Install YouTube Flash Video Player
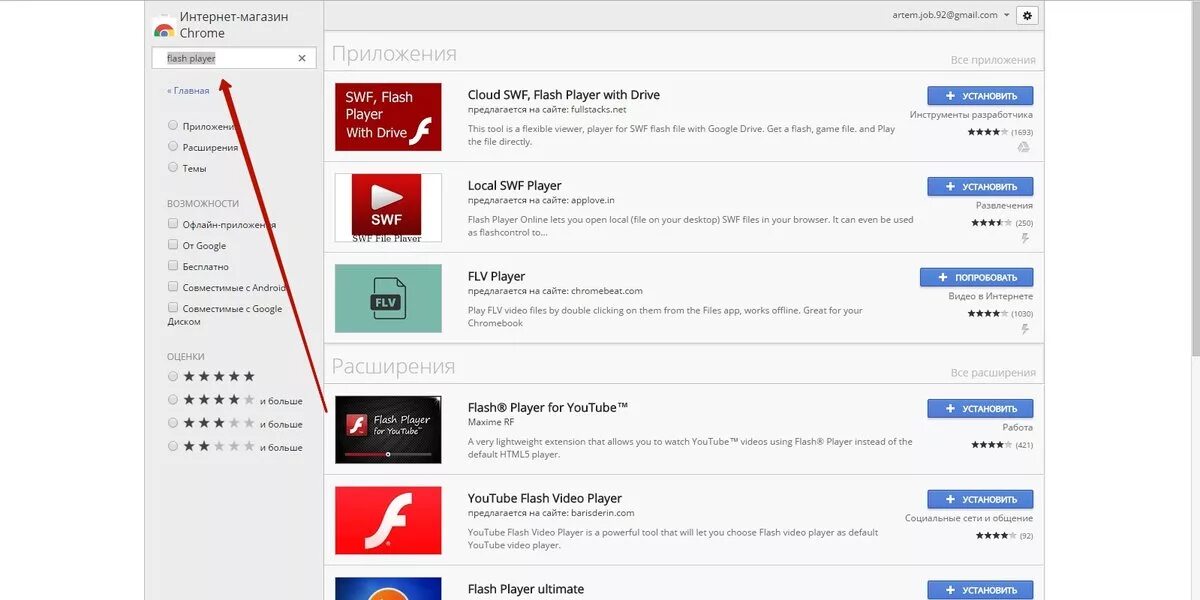This screenshot has height=600, width=1200. coord(980,499)
